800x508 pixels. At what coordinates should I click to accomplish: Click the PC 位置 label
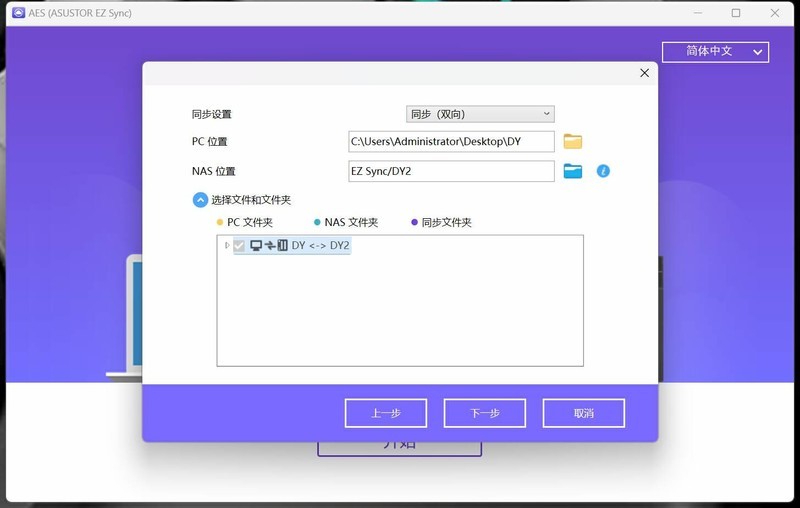click(x=210, y=141)
